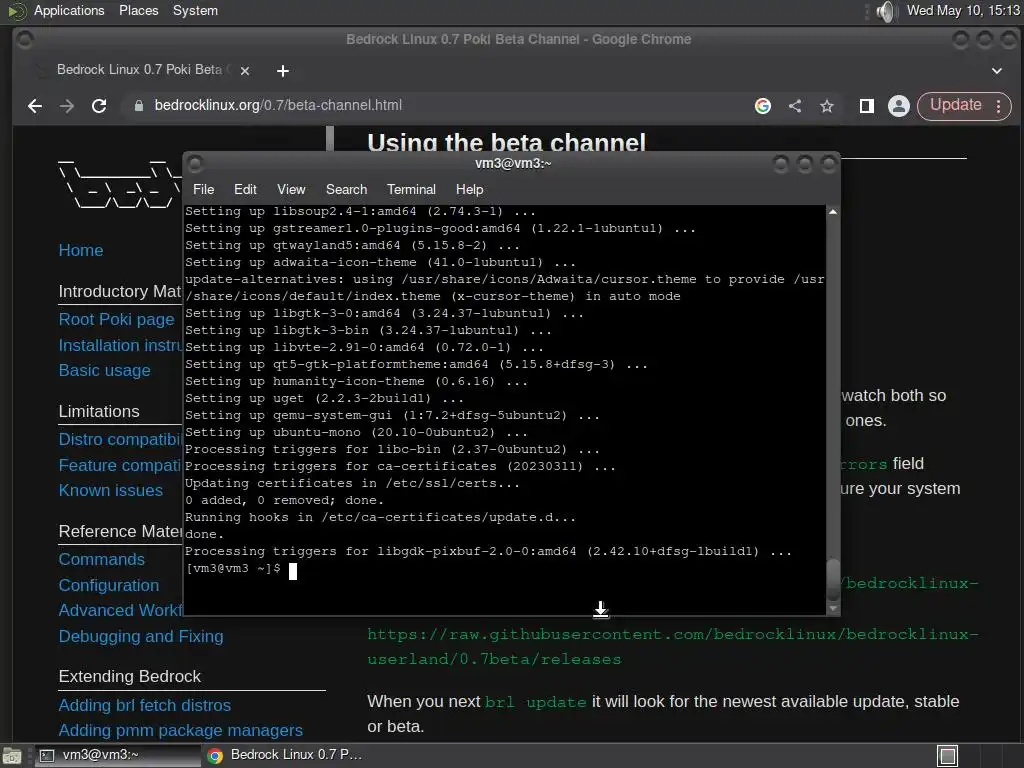Switch to Chrome window in taskbar
The height and width of the screenshot is (768, 1024).
pos(285,755)
